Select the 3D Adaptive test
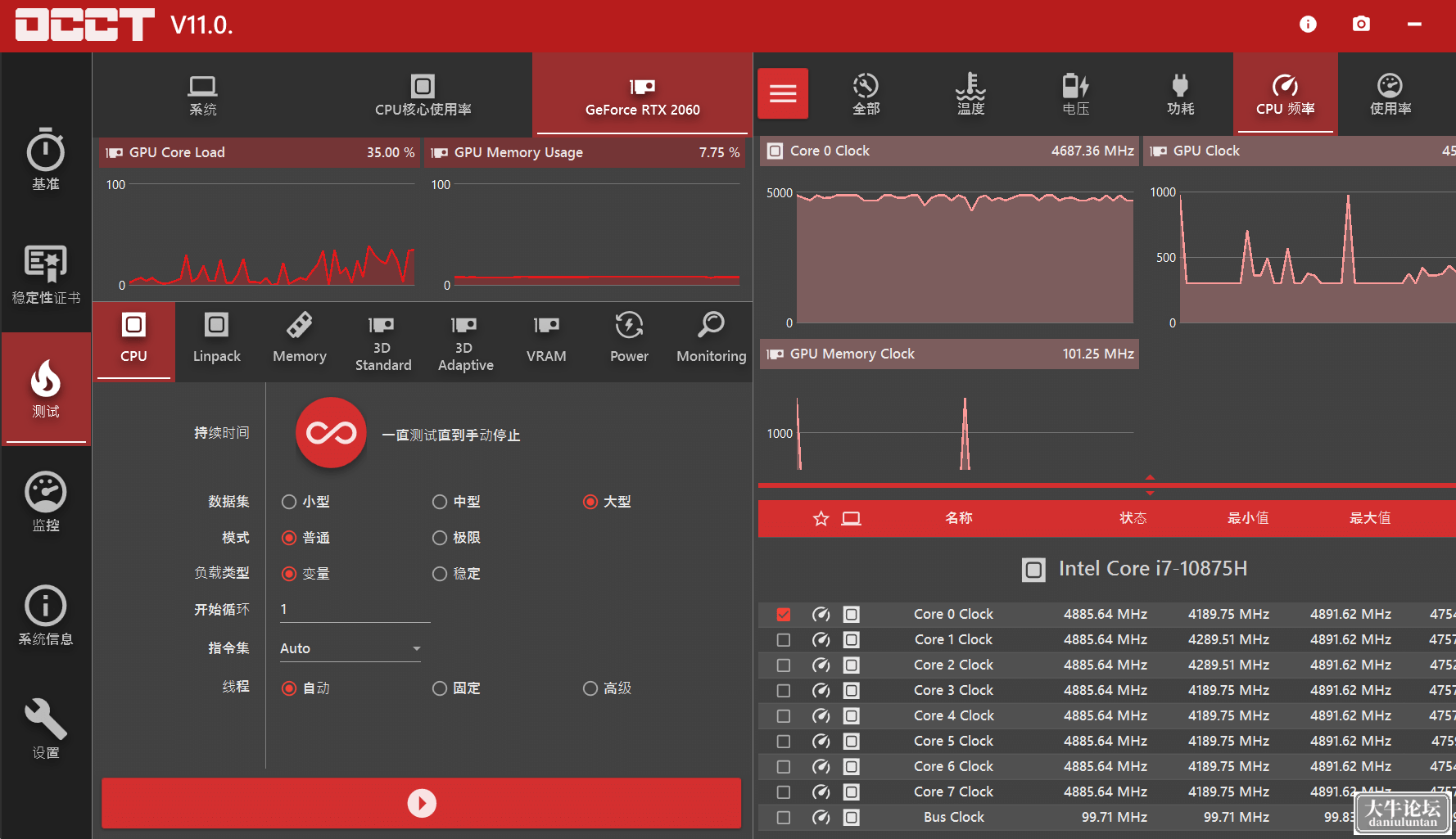Image resolution: width=1456 pixels, height=839 pixels. pos(465,341)
